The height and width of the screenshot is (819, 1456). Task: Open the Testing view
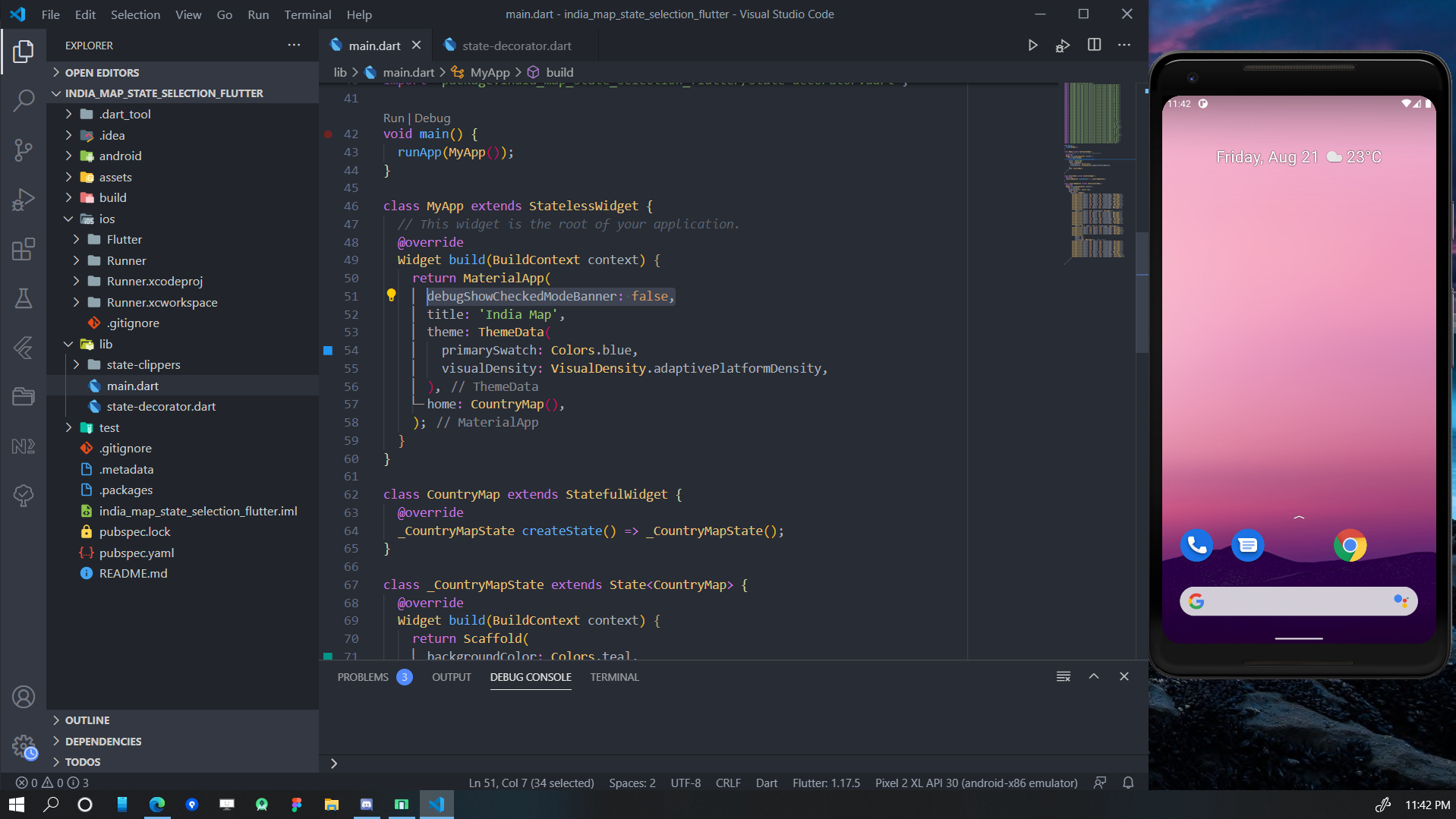pos(24,298)
